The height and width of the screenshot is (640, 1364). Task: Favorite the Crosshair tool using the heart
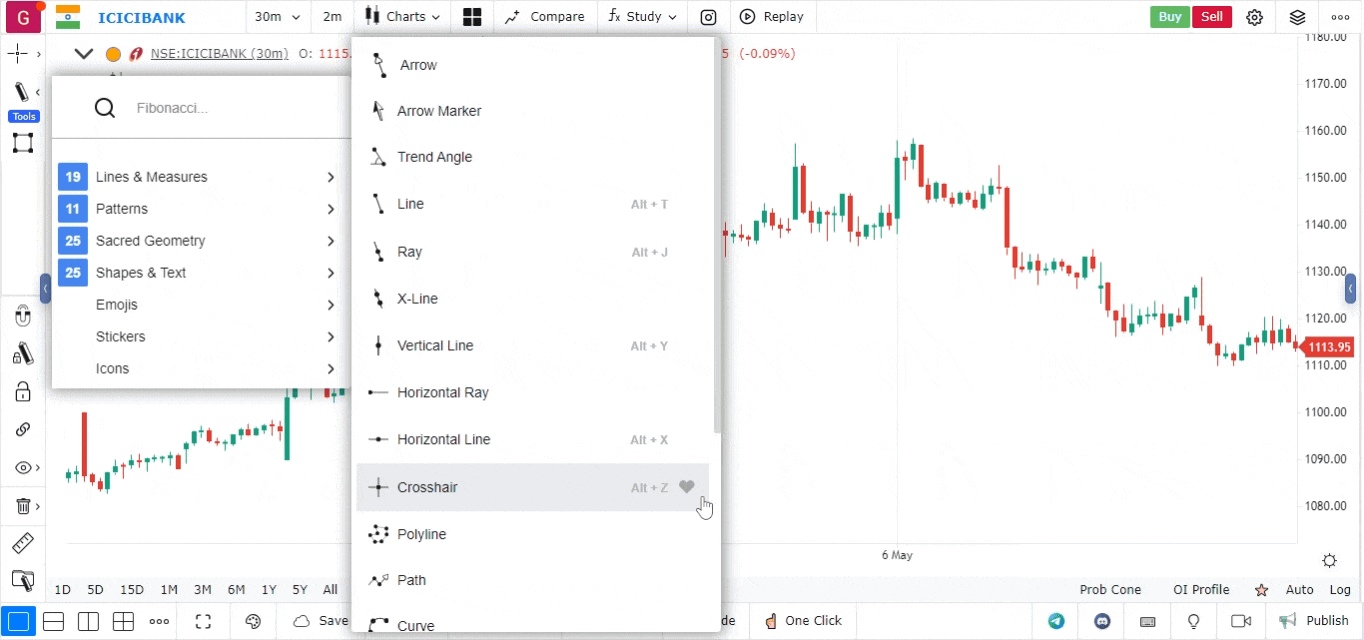point(686,487)
